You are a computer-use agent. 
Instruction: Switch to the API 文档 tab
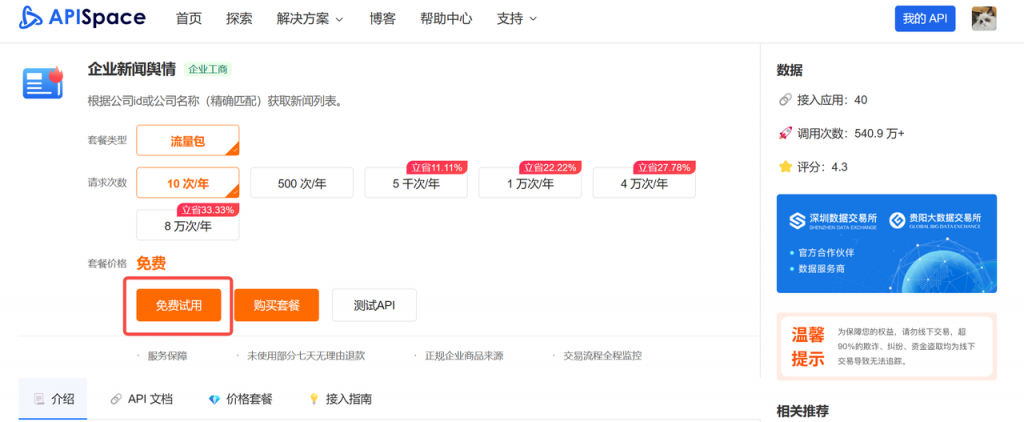142,399
